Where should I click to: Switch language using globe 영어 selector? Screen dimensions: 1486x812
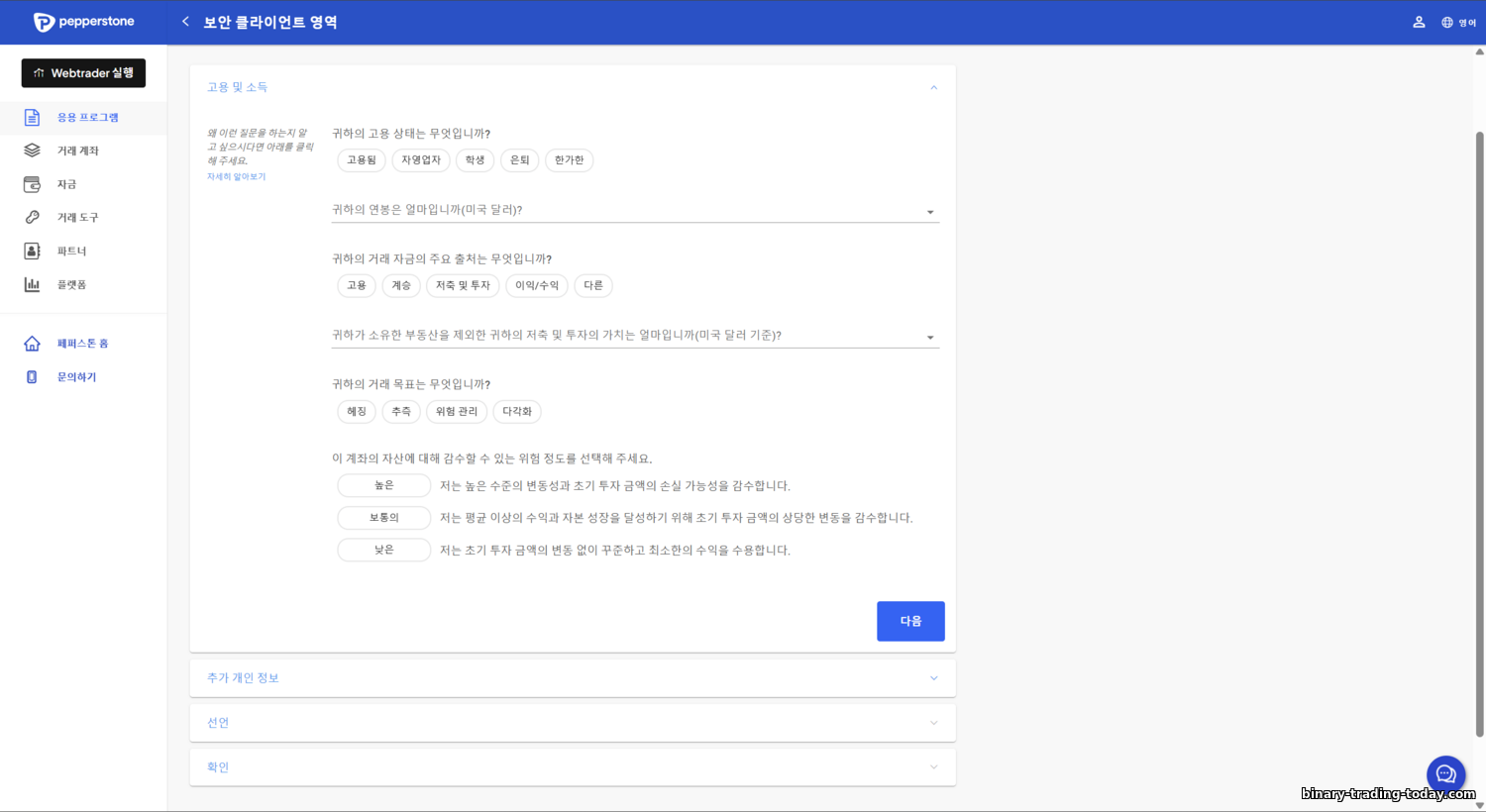point(1458,22)
